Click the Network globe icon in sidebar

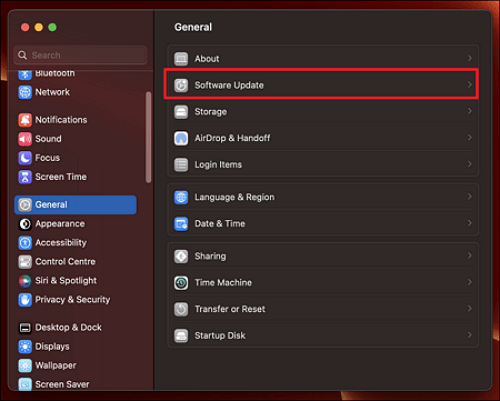25,92
